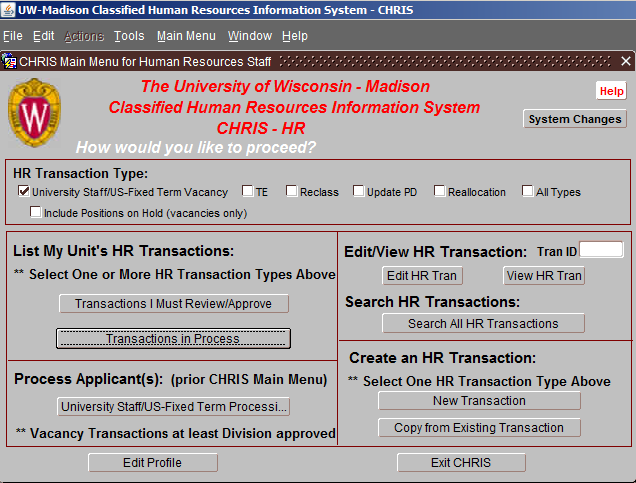Click the 'Search HR Transactions:' heading
The image size is (636, 483).
[x=432, y=302]
